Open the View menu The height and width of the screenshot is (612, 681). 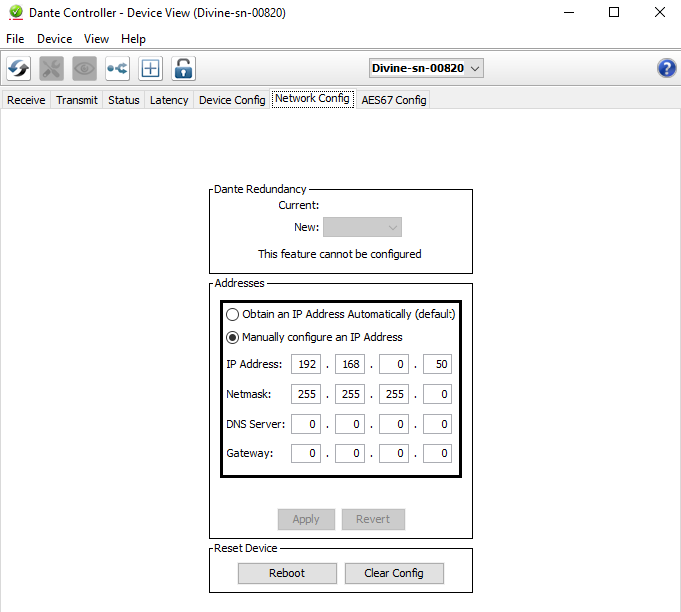(x=96, y=39)
